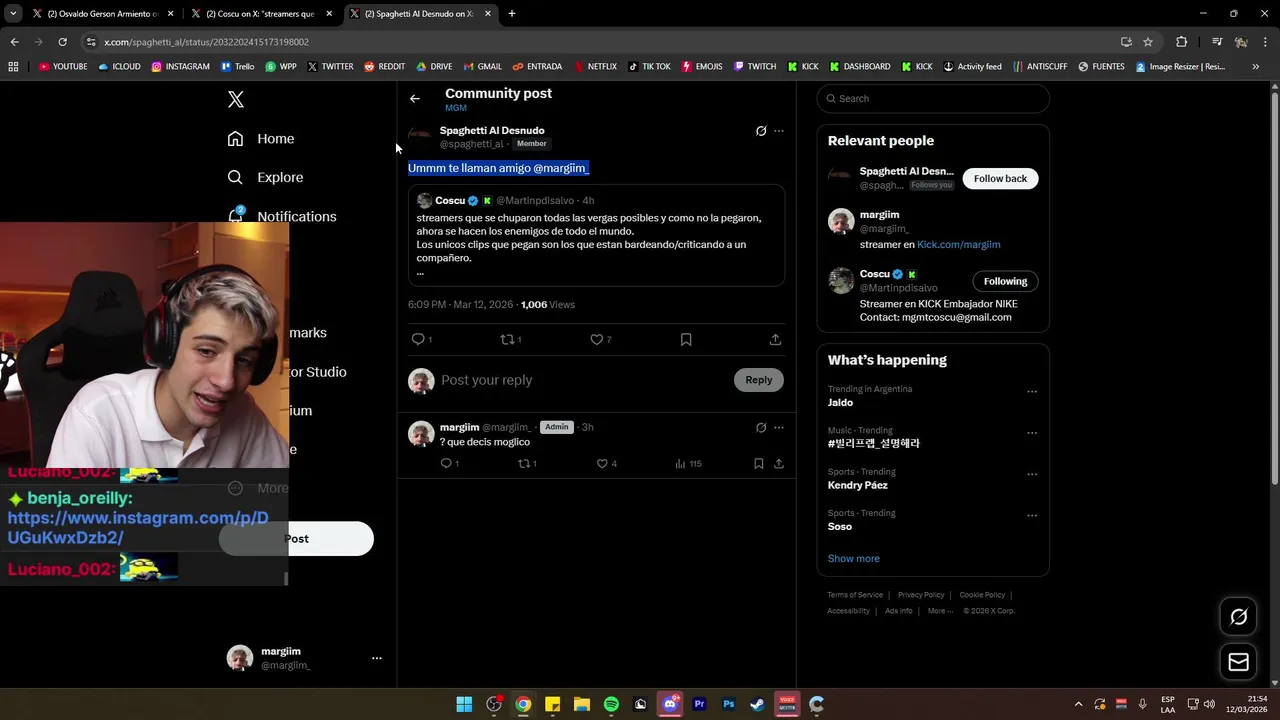Open YOUTUBE bookmark
The width and height of the screenshot is (1280, 720).
[62, 67]
